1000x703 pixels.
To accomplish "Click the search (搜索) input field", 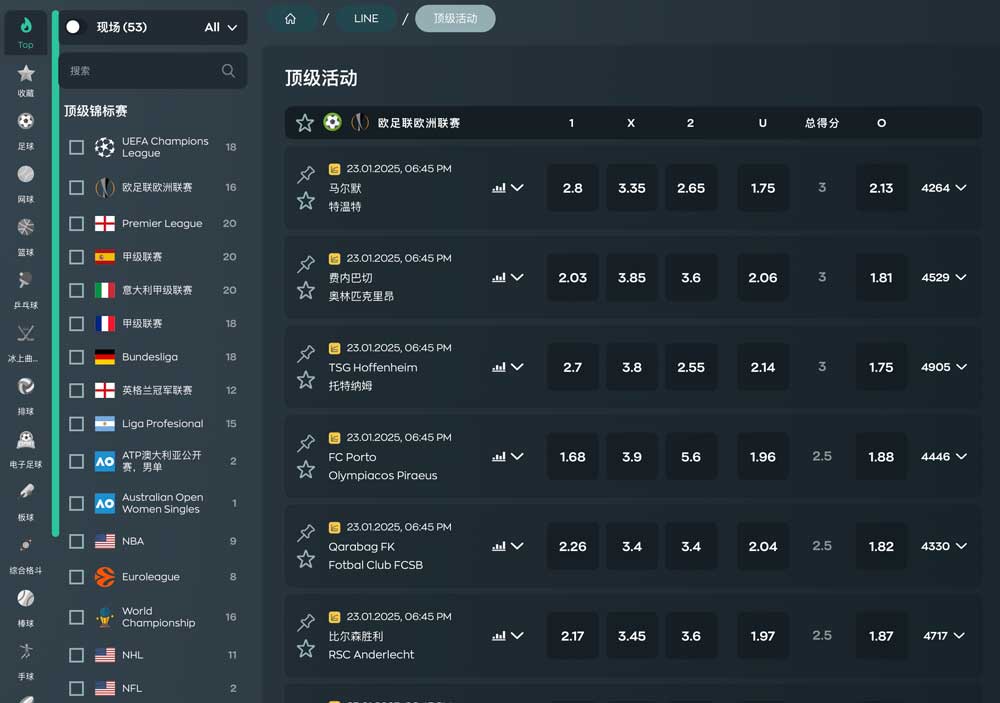I will [140, 71].
